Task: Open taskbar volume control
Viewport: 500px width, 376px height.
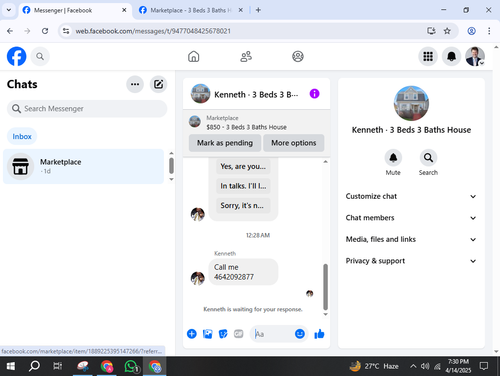Action: tap(425, 366)
